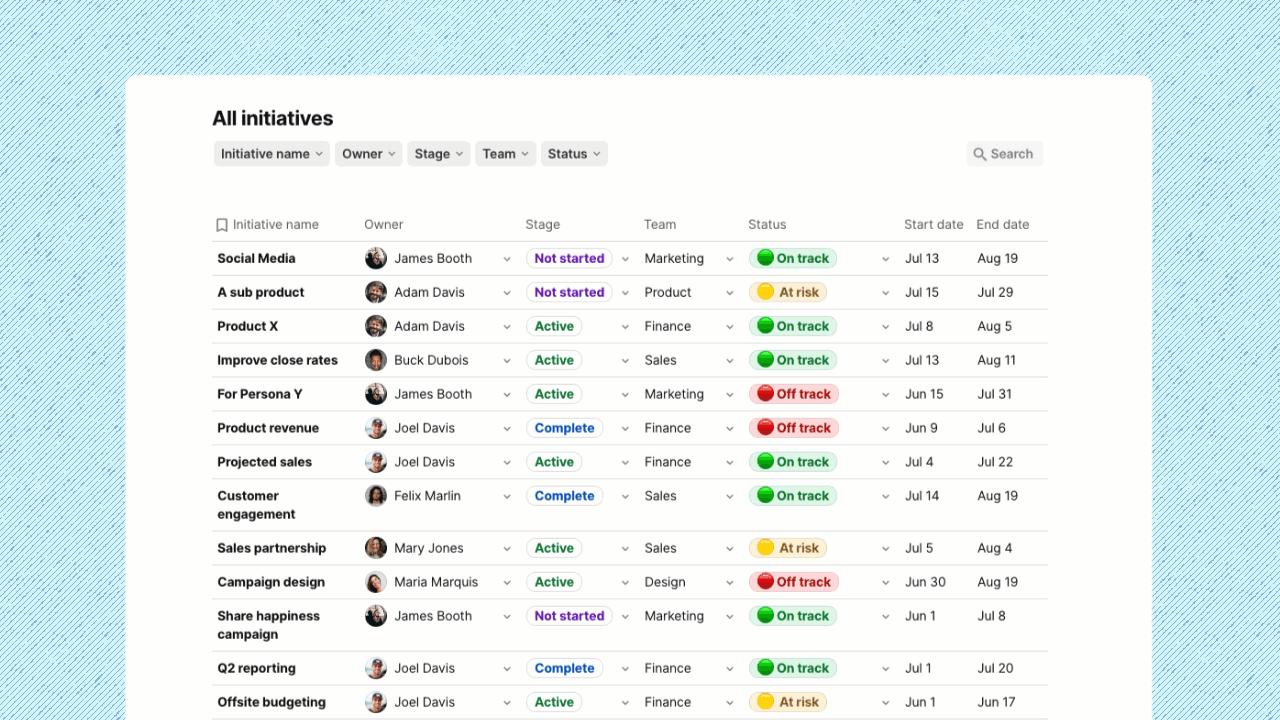Image resolution: width=1280 pixels, height=720 pixels.
Task: Click Mary Jones's avatar in Sales partnership row
Action: click(376, 548)
